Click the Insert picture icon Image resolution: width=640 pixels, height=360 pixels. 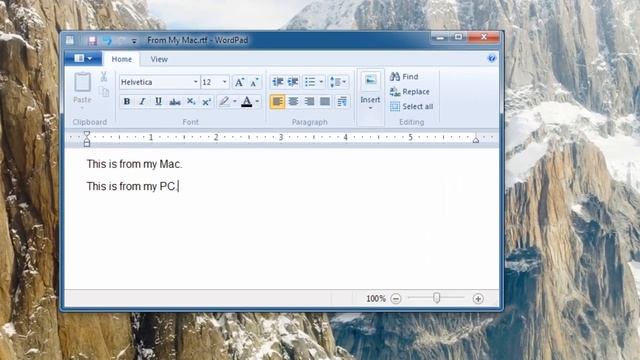point(371,81)
